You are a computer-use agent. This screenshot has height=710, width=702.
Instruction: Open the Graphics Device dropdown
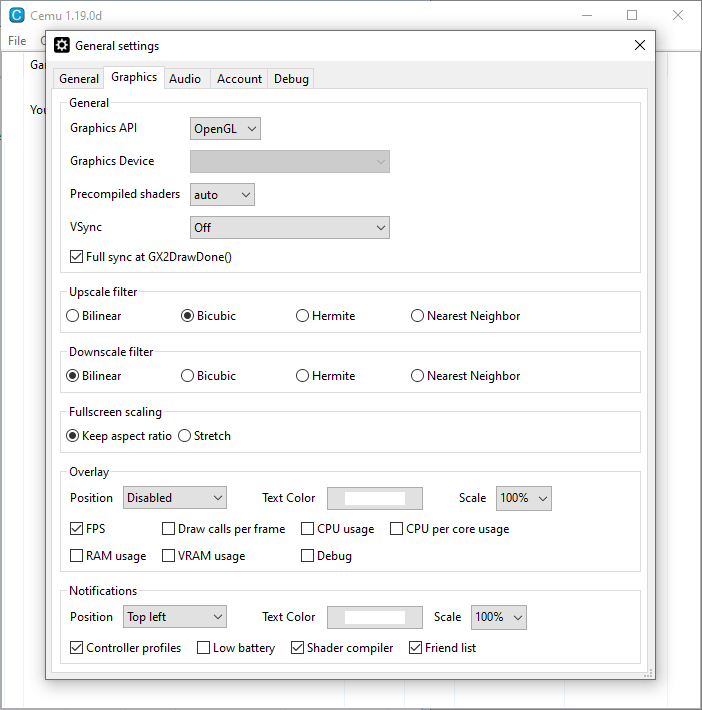click(290, 162)
